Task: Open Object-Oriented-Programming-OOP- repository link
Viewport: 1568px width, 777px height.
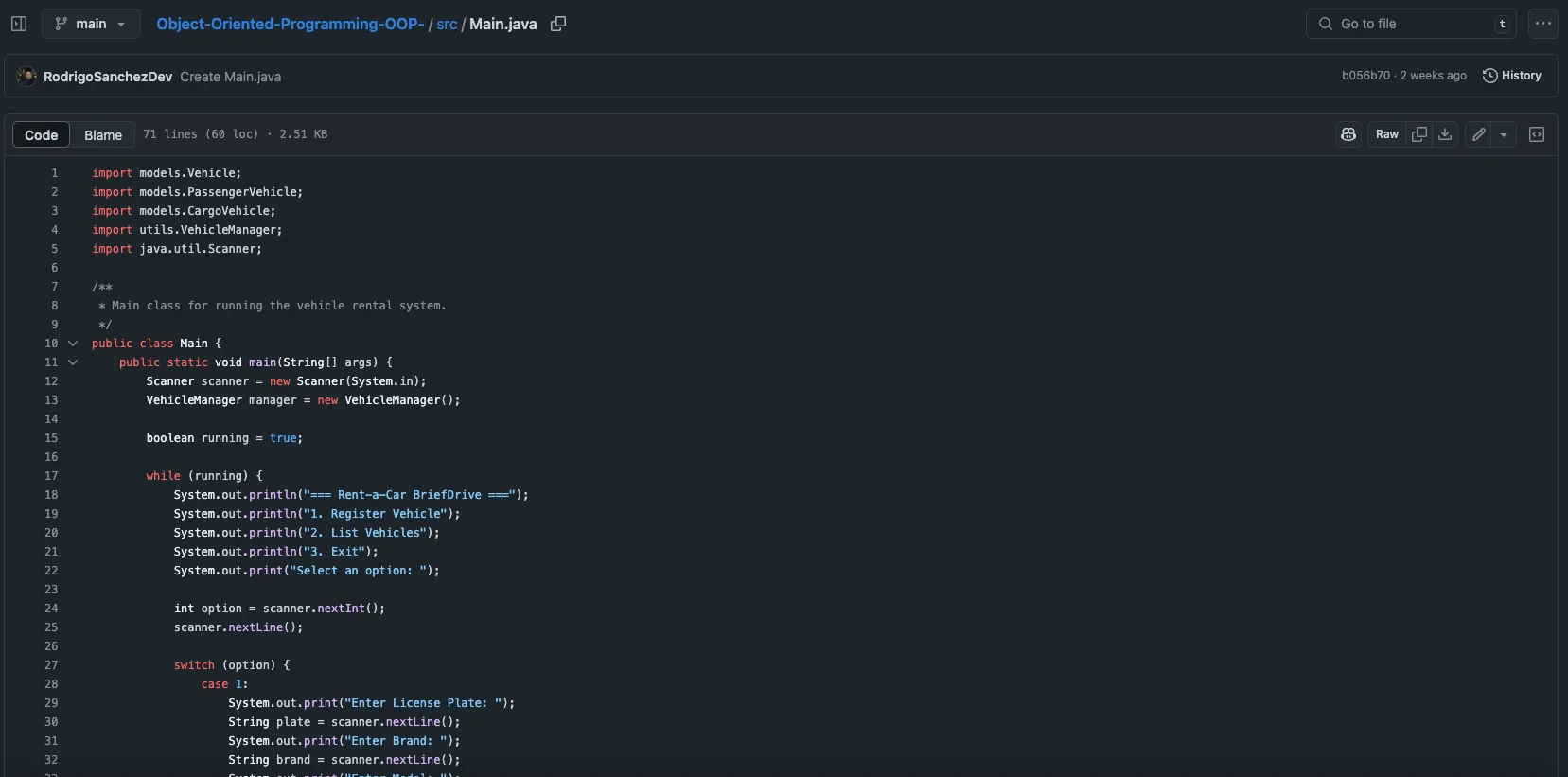Action: click(x=290, y=24)
